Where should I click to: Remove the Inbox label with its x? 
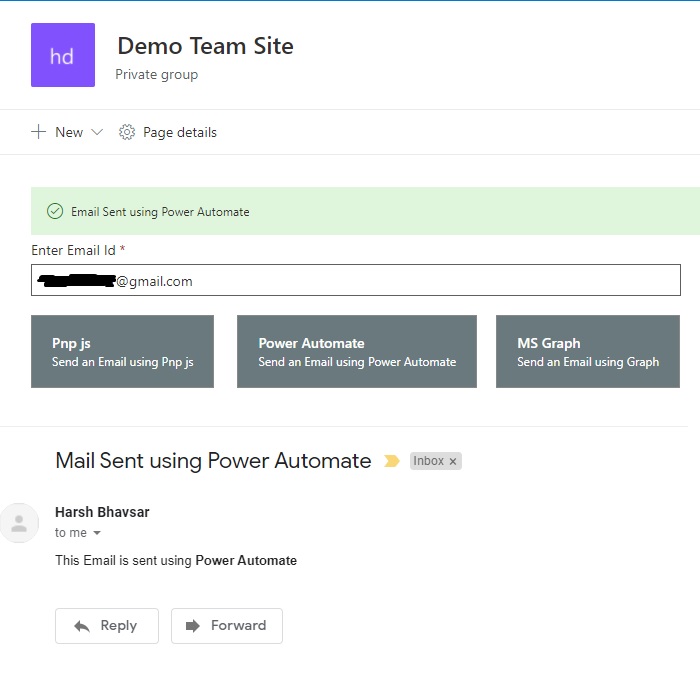coord(453,462)
